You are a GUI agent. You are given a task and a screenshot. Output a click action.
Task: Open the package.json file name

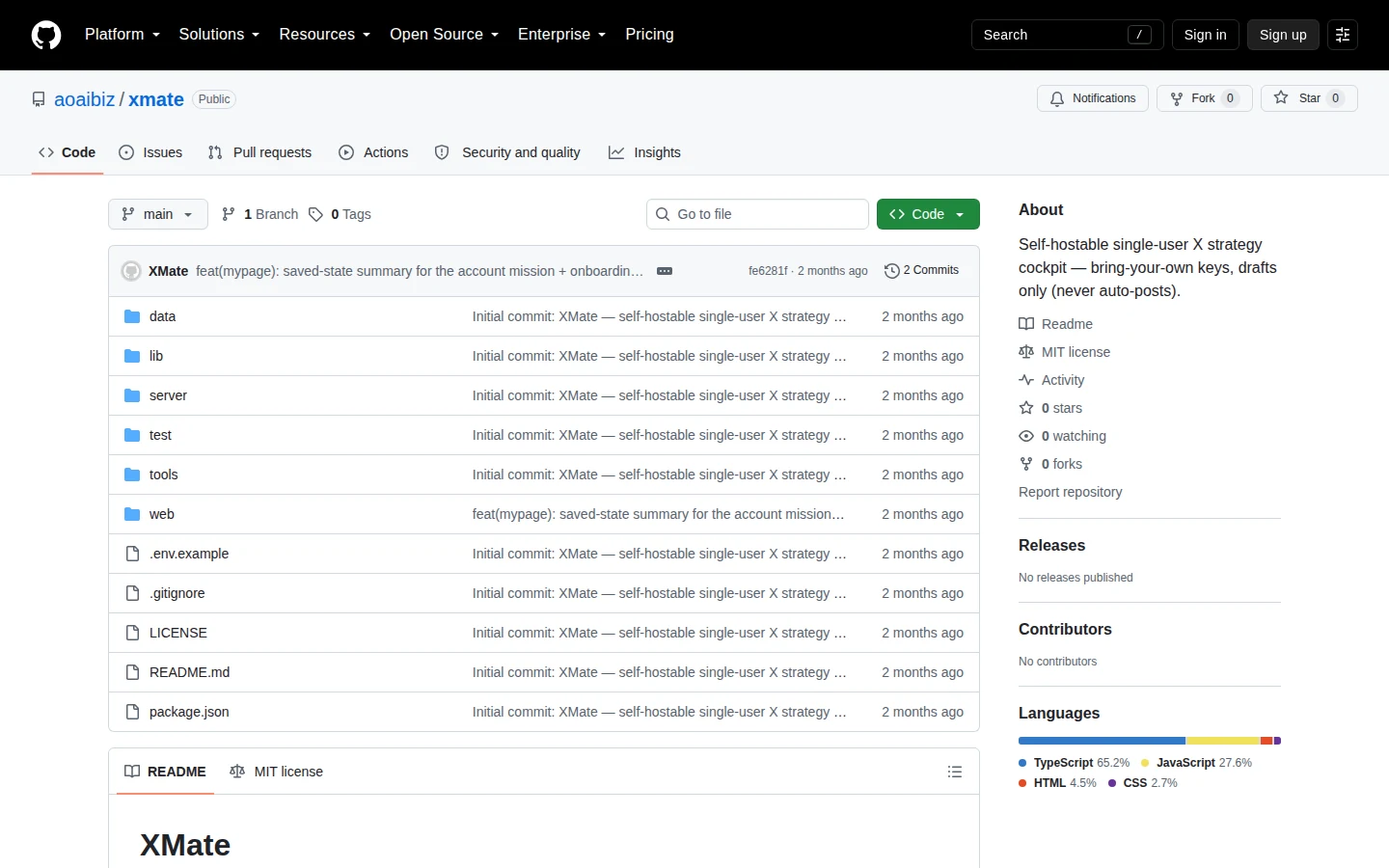[x=189, y=712]
